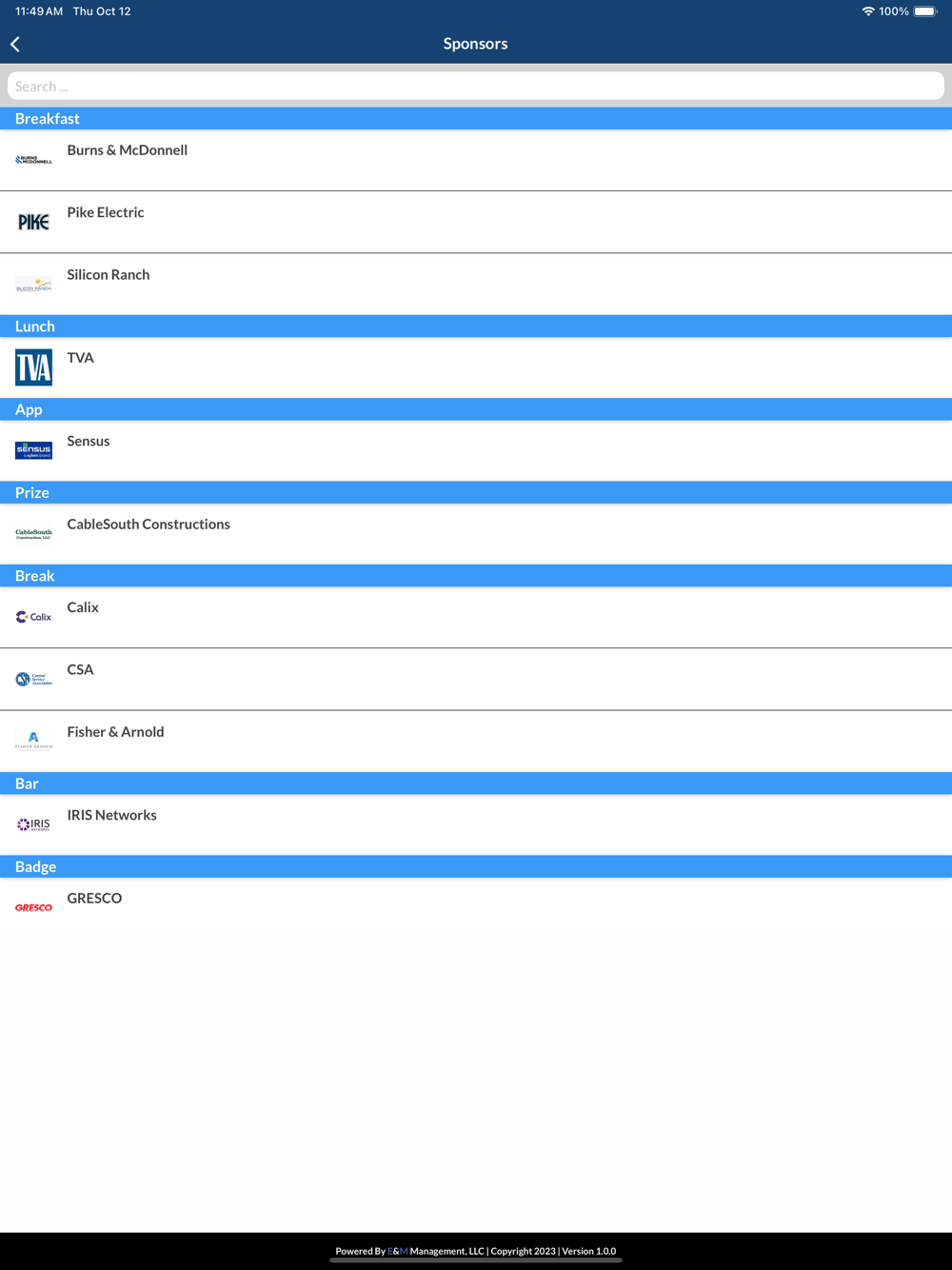The height and width of the screenshot is (1270, 952).
Task: Open the Fisher & Arnold logo
Action: 33,741
